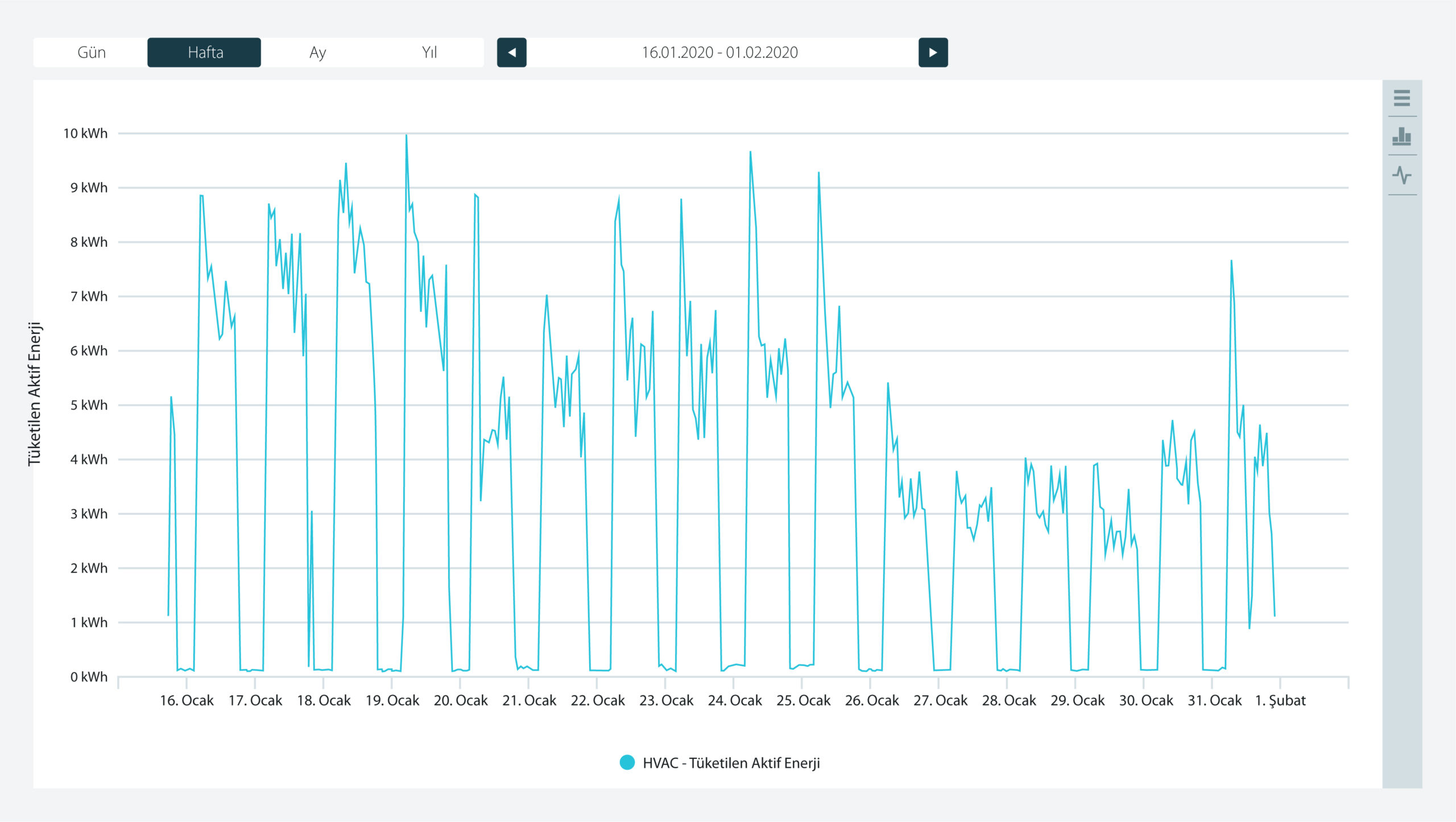
Task: Click the 8 kWh axis label
Action: [x=89, y=242]
